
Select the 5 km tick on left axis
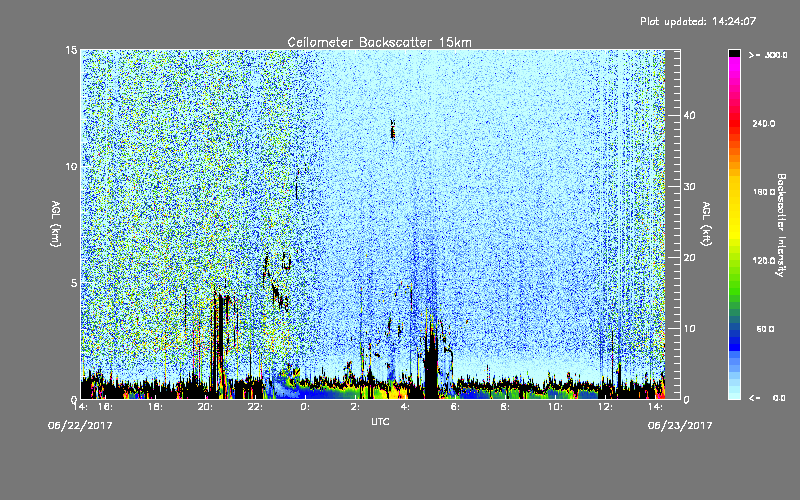pos(74,283)
